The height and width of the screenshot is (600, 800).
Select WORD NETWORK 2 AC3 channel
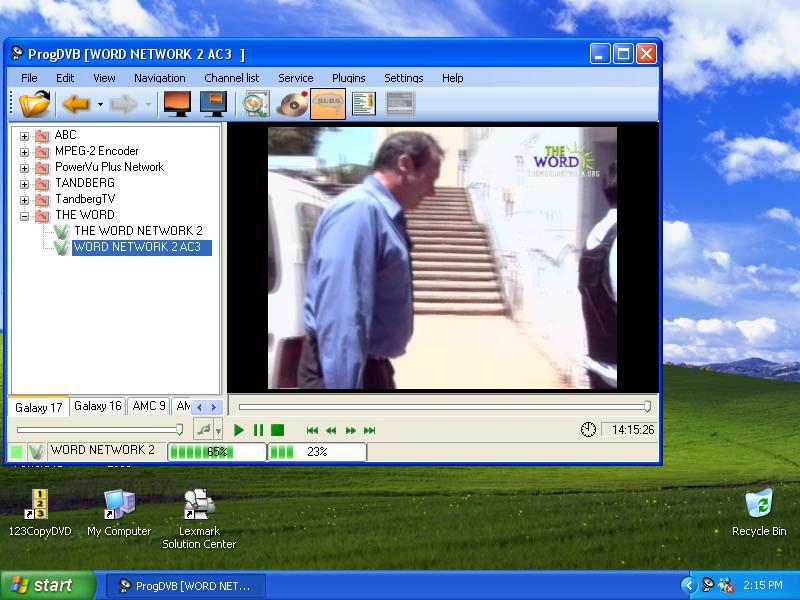click(141, 247)
